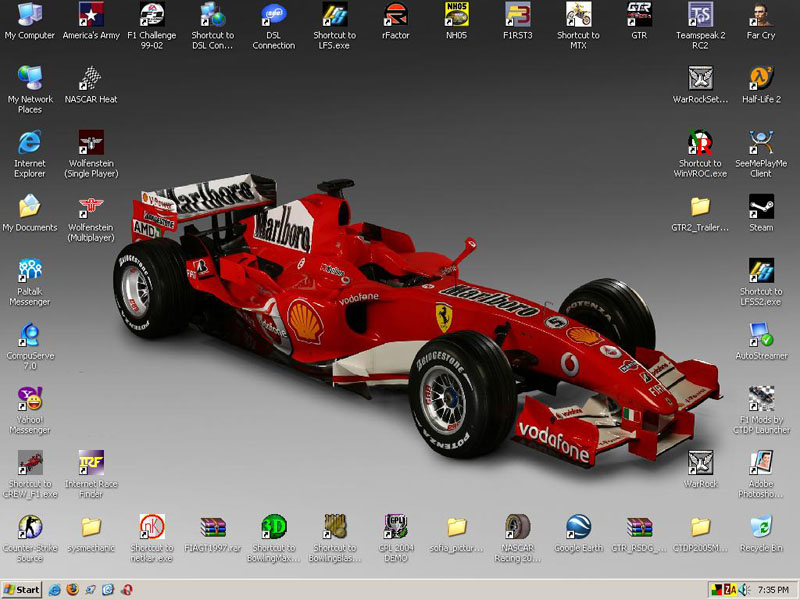
Task: Select Wolfenstein (Single Player) icon
Action: pyautogui.click(x=91, y=154)
